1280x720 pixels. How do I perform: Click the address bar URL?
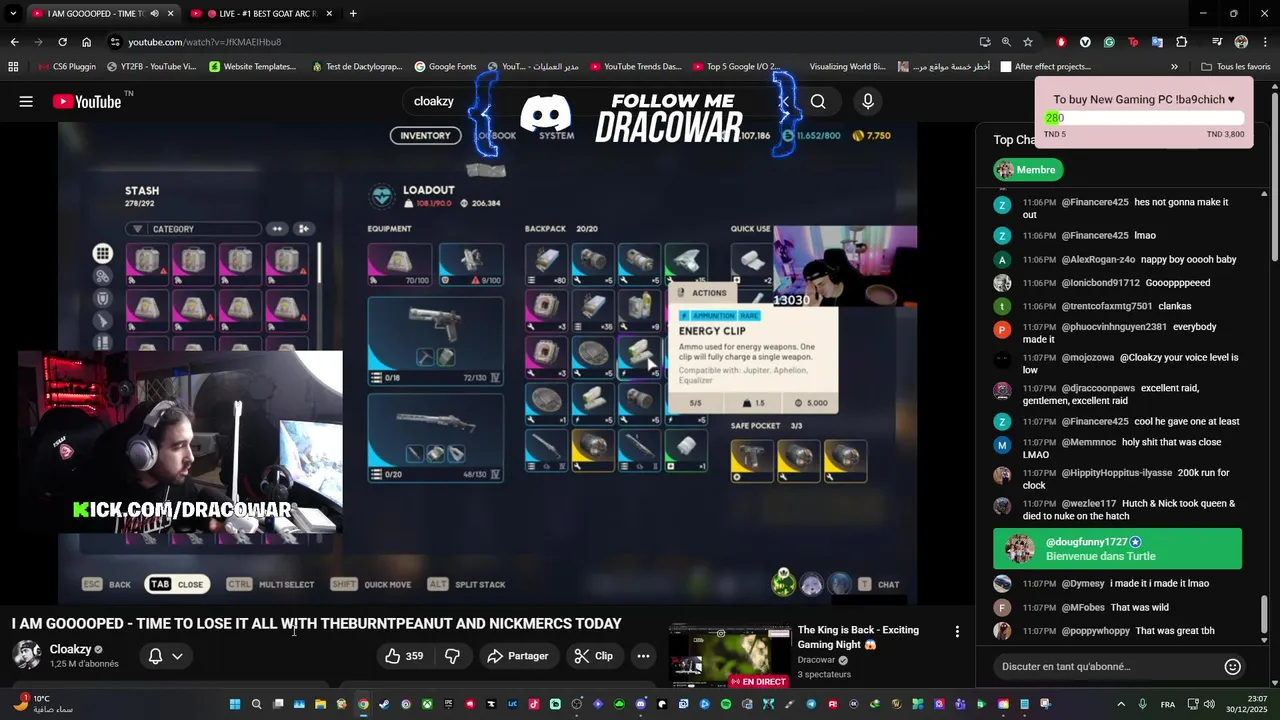click(205, 42)
